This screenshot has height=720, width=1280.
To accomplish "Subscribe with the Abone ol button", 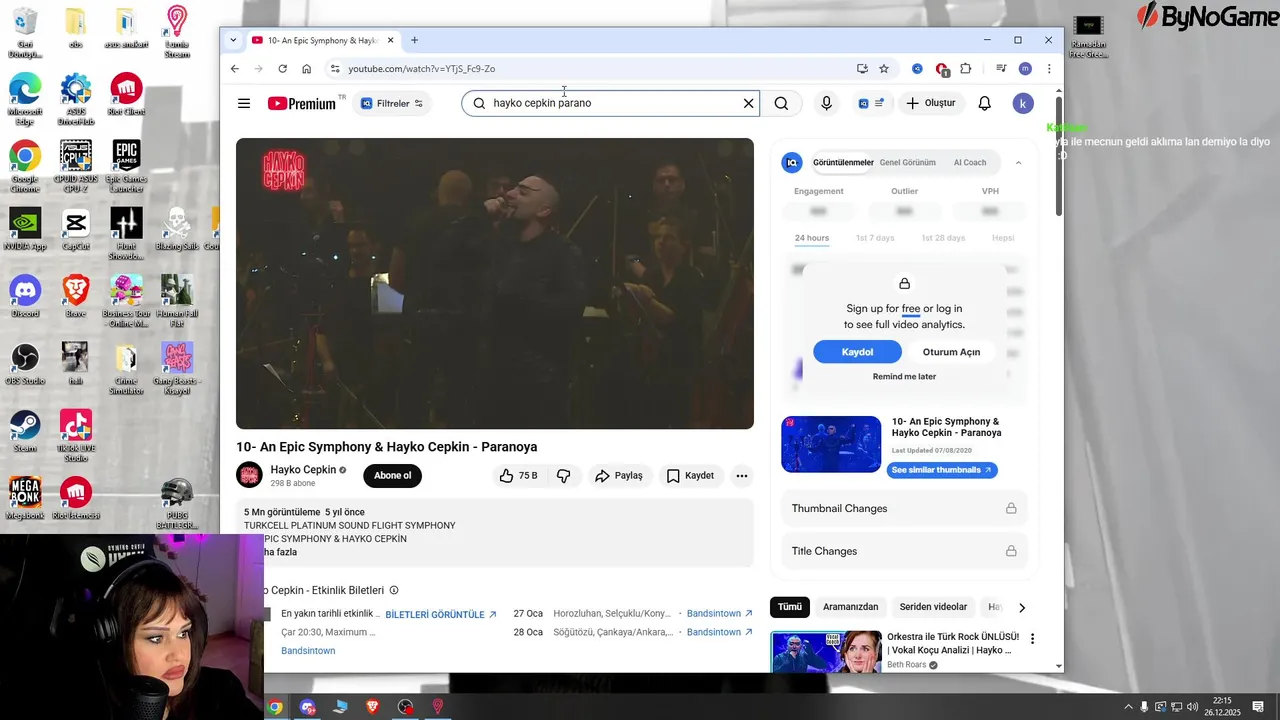I will 392,476.
